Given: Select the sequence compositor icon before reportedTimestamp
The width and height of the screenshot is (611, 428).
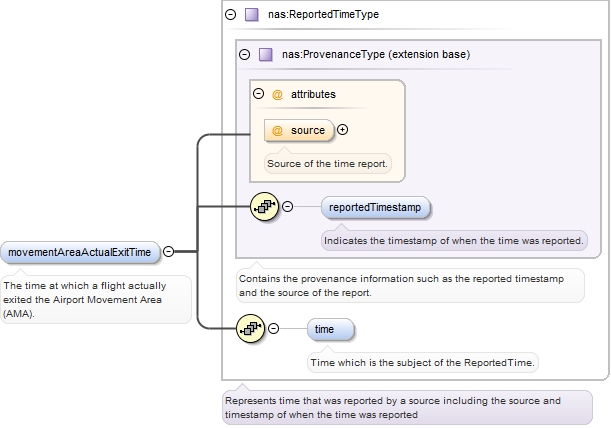Looking at the screenshot, I should [x=263, y=207].
